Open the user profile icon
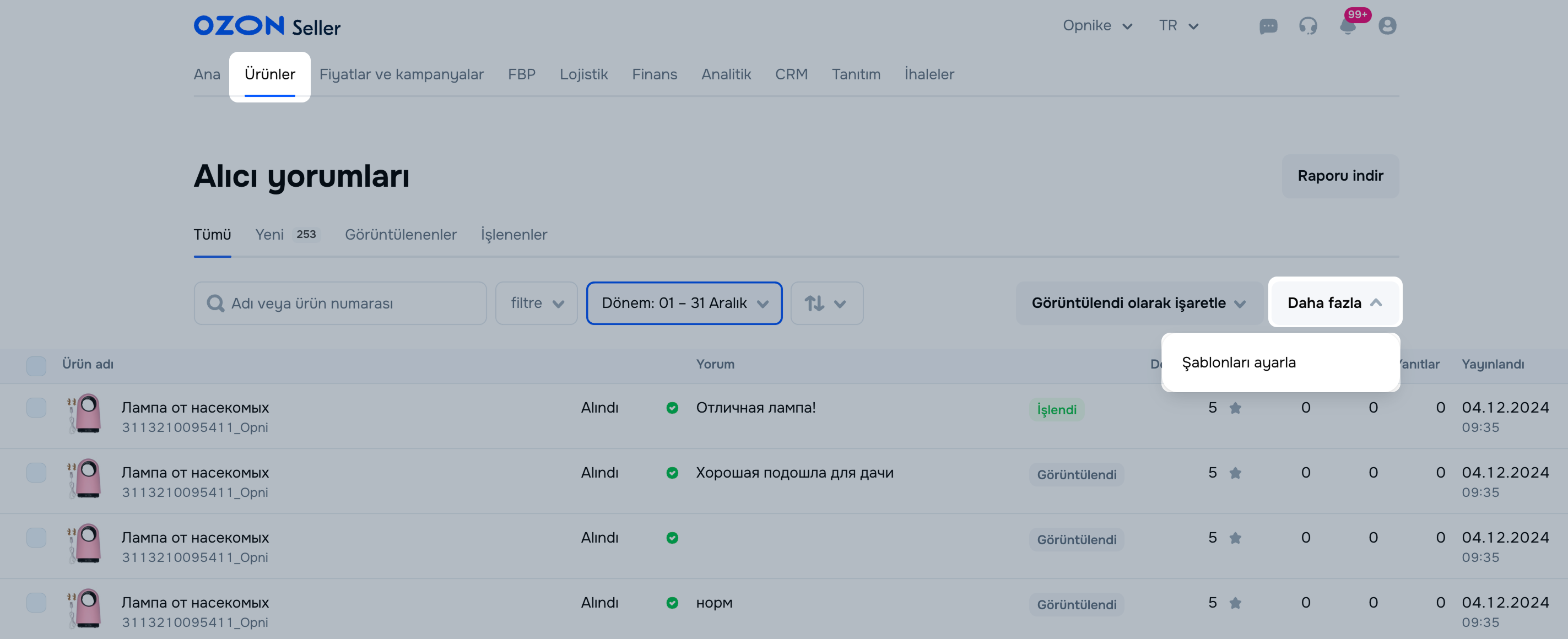Image resolution: width=1568 pixels, height=639 pixels. (1387, 25)
